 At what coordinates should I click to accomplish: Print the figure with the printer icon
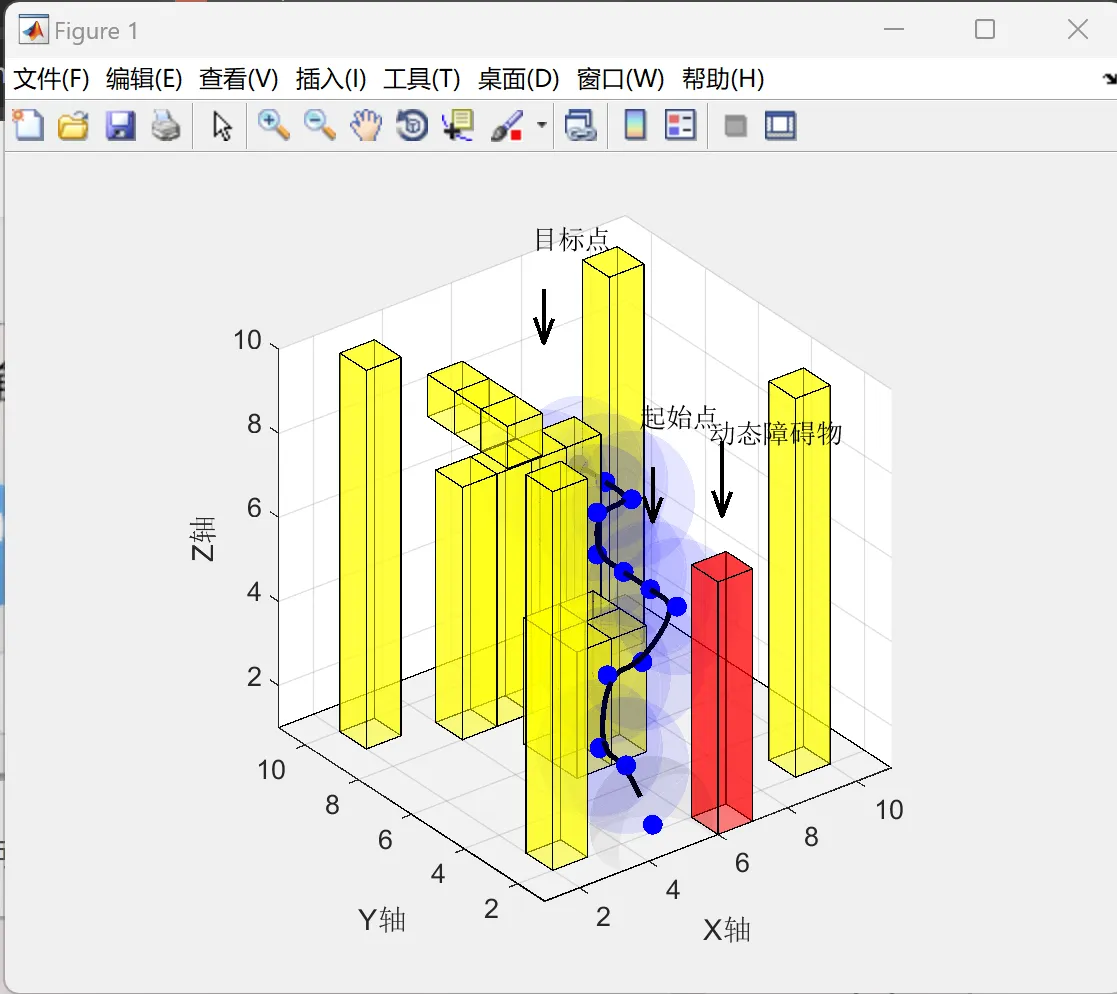tap(166, 125)
